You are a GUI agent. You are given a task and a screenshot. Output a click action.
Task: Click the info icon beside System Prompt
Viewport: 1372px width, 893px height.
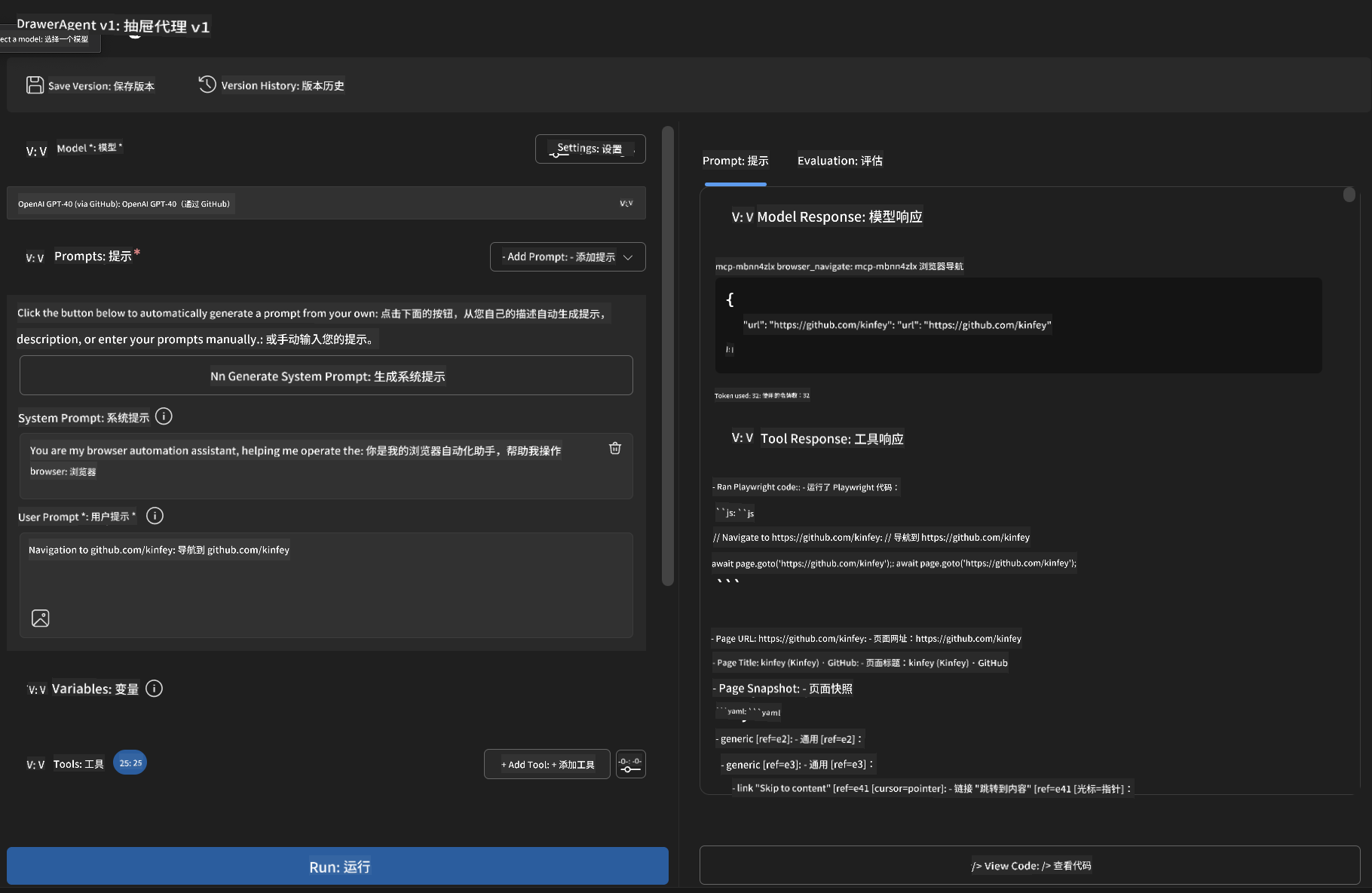(164, 416)
